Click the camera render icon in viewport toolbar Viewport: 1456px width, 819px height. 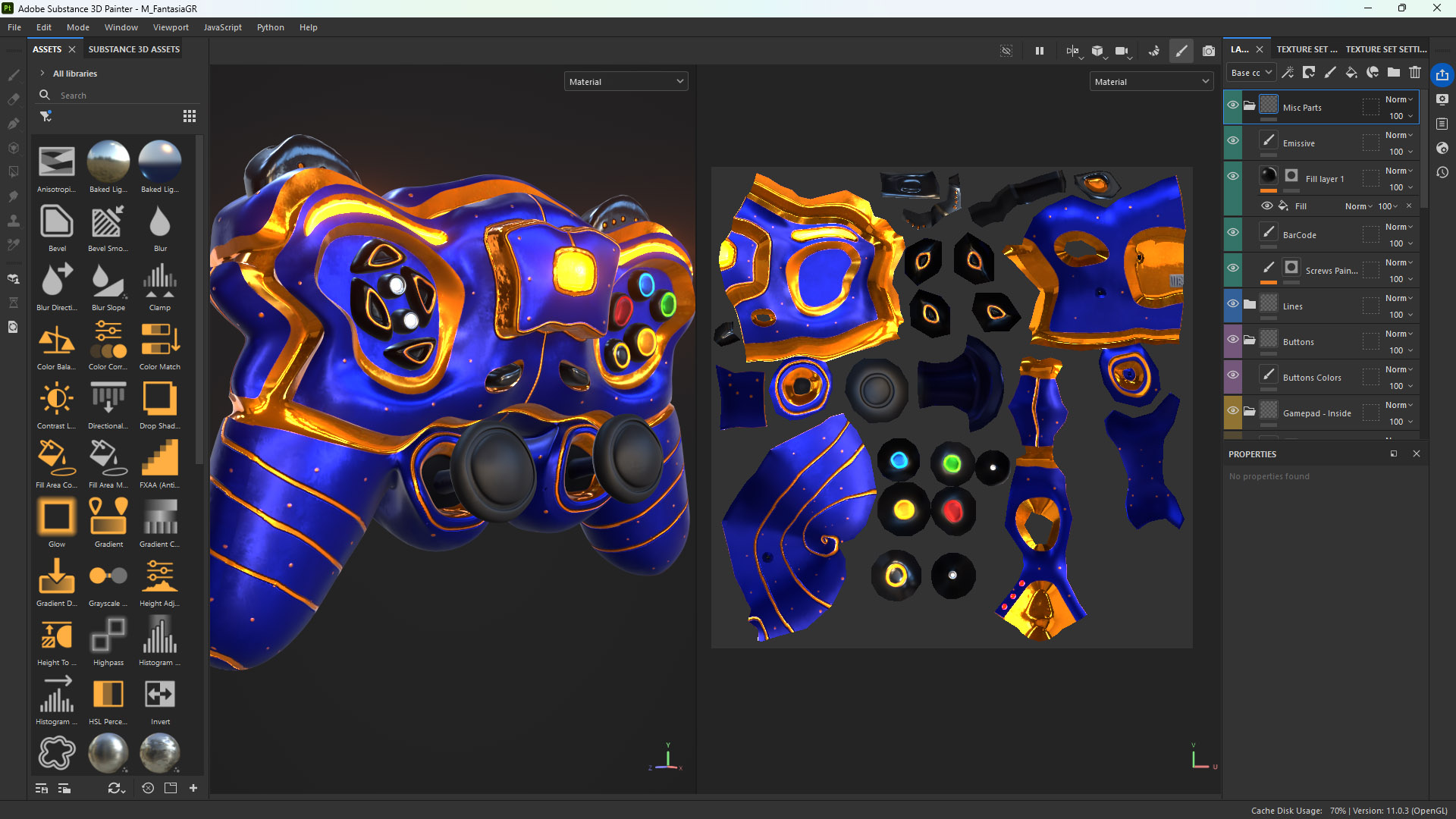1209,51
